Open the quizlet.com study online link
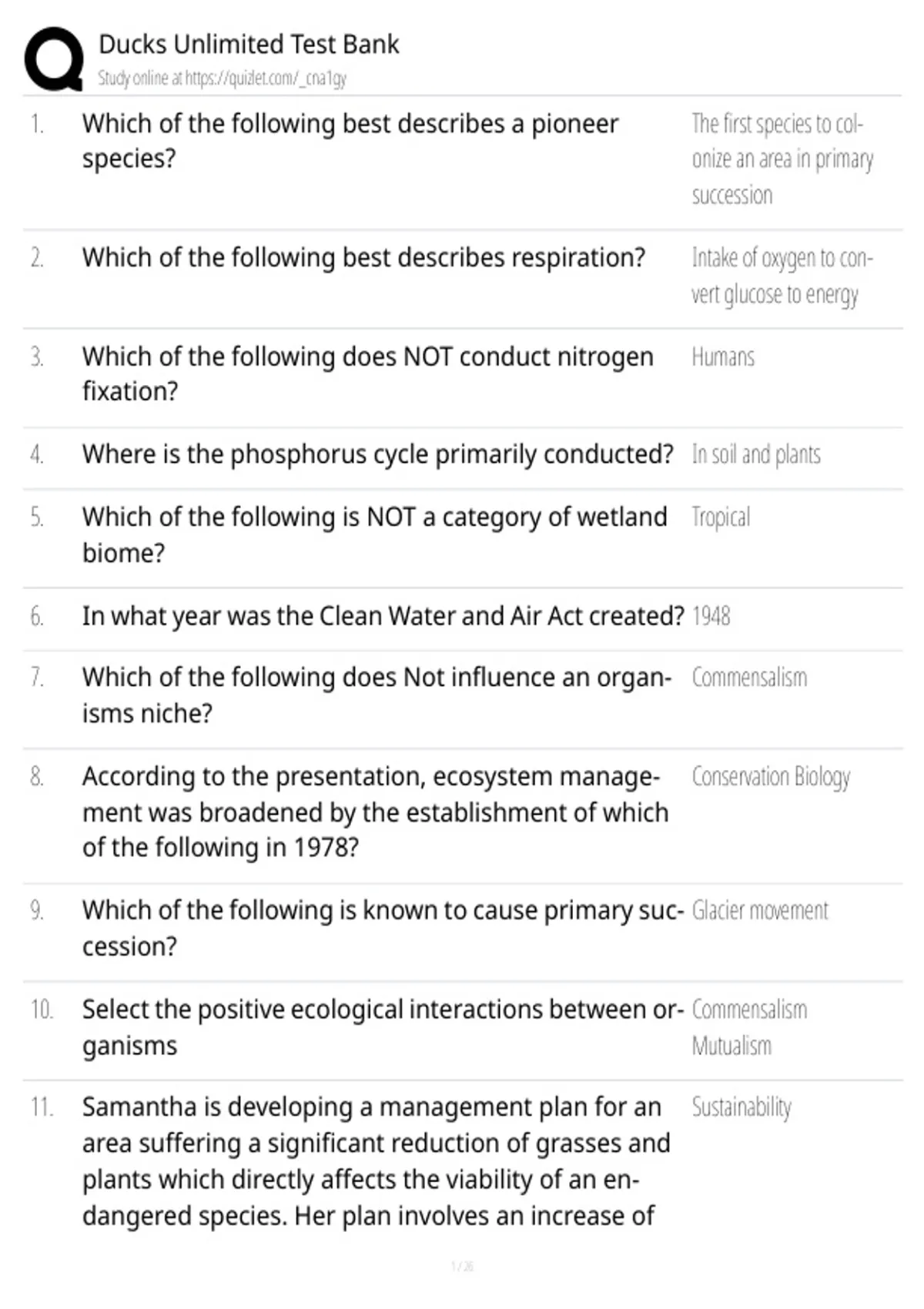 tap(222, 78)
